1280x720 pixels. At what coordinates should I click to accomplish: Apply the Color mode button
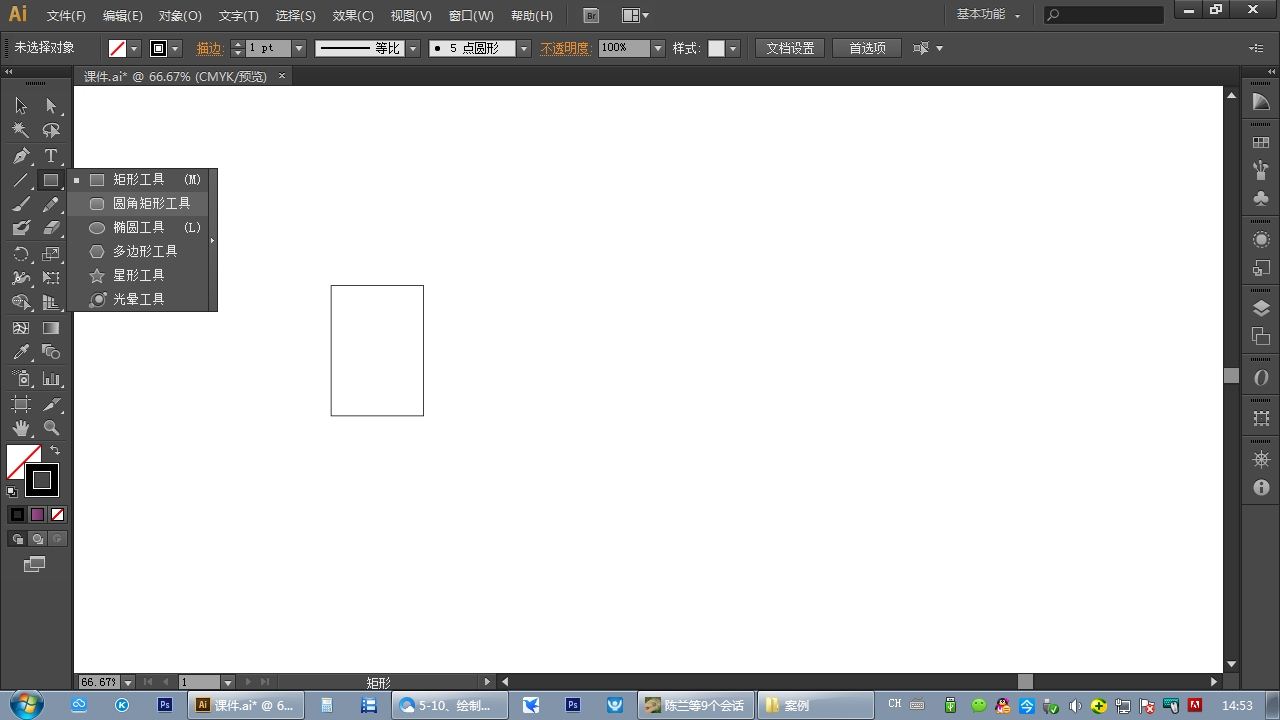(x=17, y=514)
